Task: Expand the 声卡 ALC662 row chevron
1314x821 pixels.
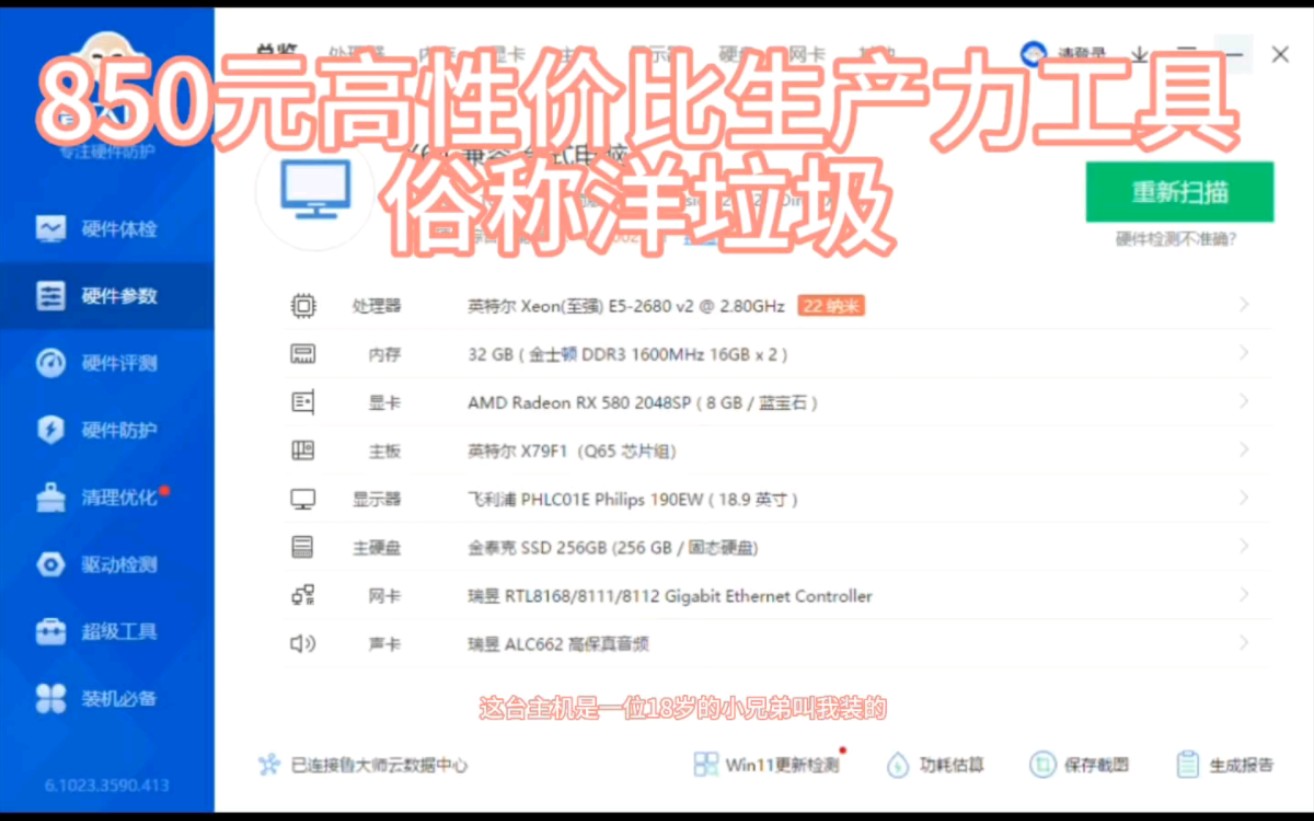Action: (x=1244, y=642)
